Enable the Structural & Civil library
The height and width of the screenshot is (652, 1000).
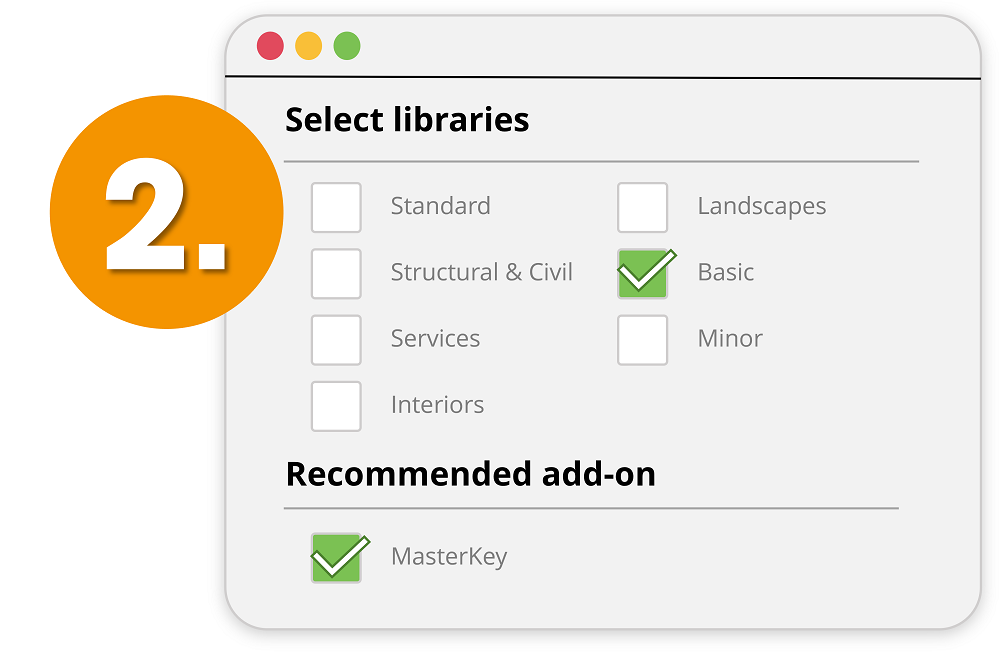point(336,273)
